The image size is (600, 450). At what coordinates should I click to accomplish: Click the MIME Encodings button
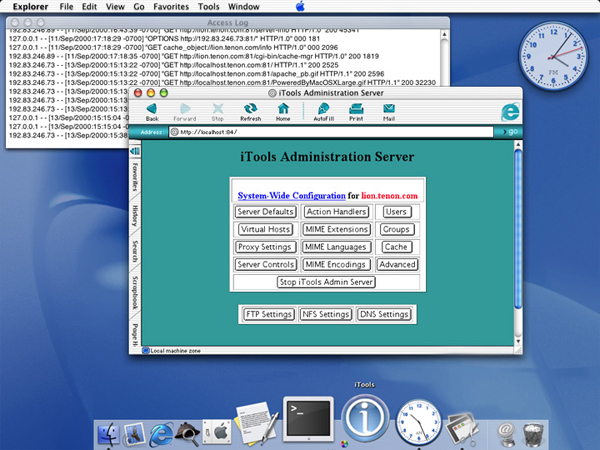336,264
